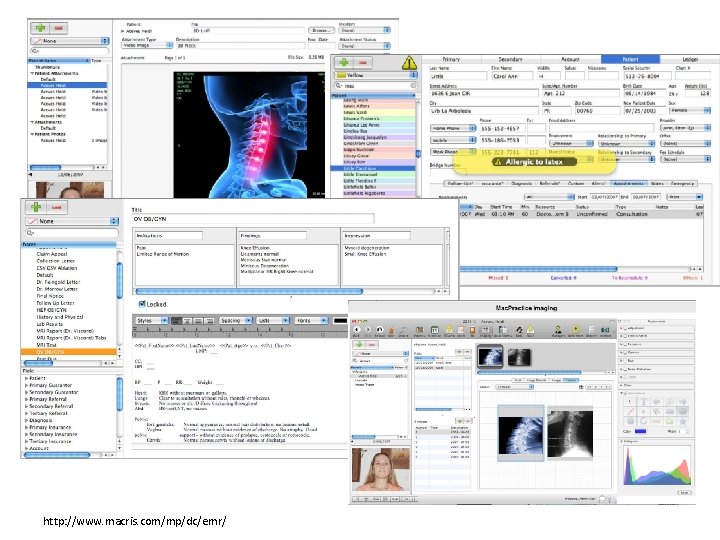Clear the patient search field

(413, 85)
